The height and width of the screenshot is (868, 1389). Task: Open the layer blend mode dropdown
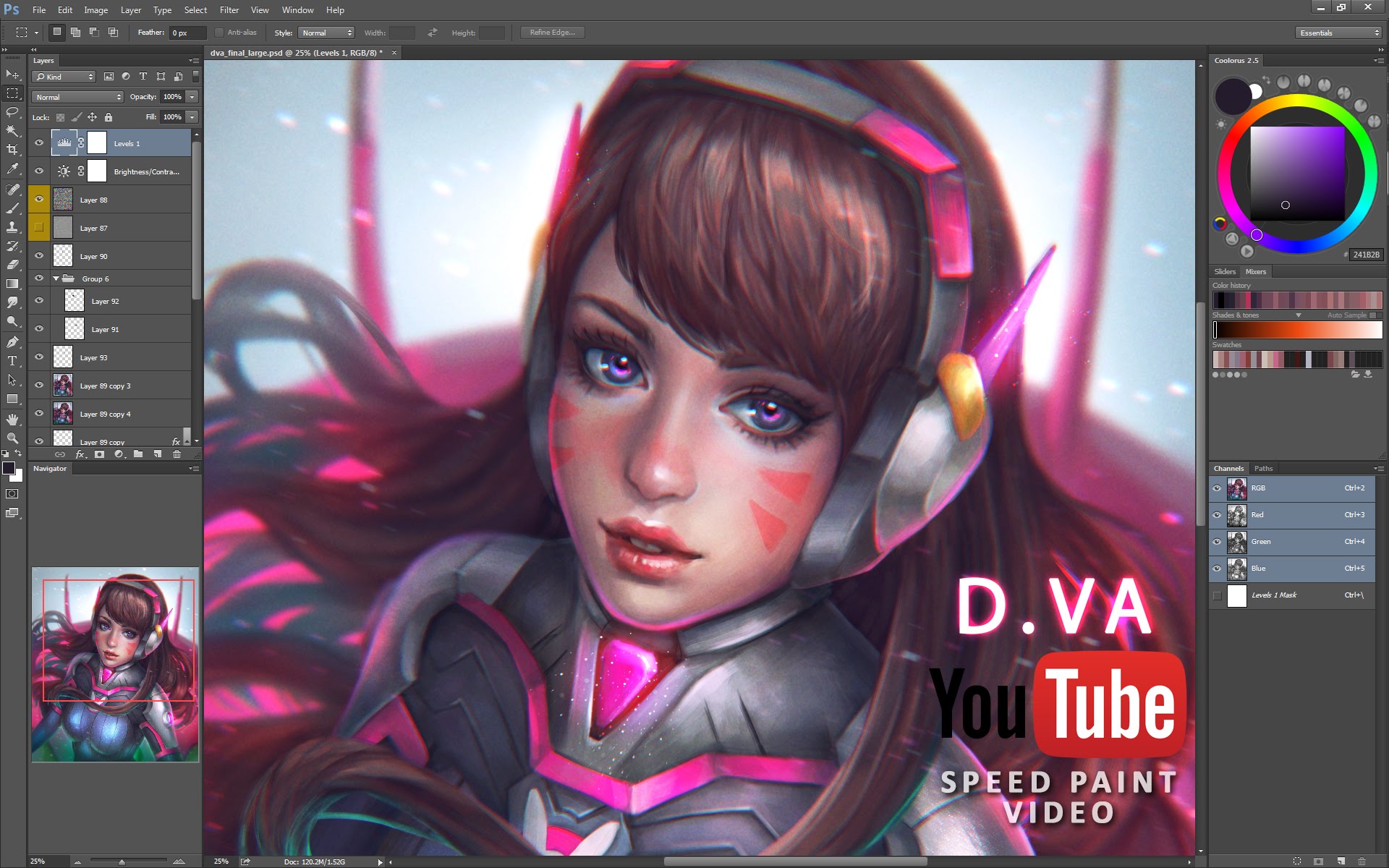(77, 96)
